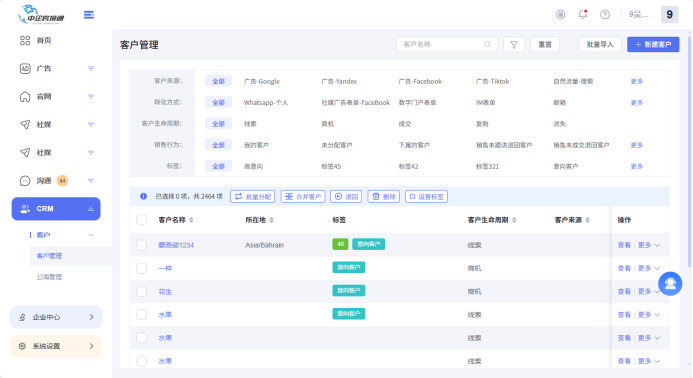Viewport: 693px width, 378px height.
Task: Open the user avatar labeled 9
Action: click(x=669, y=15)
